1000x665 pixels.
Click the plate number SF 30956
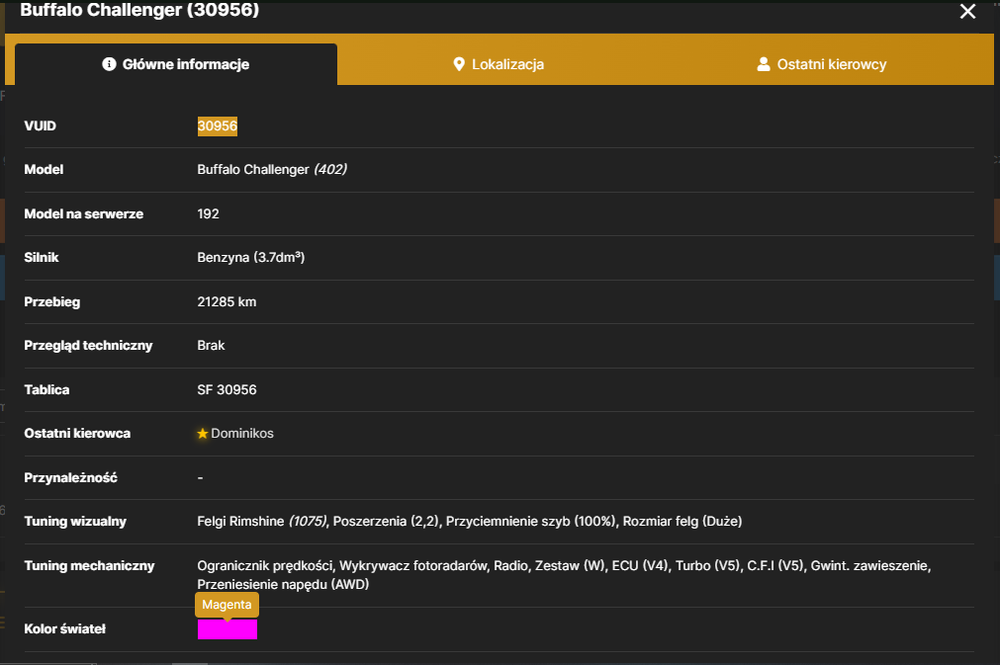coord(226,390)
